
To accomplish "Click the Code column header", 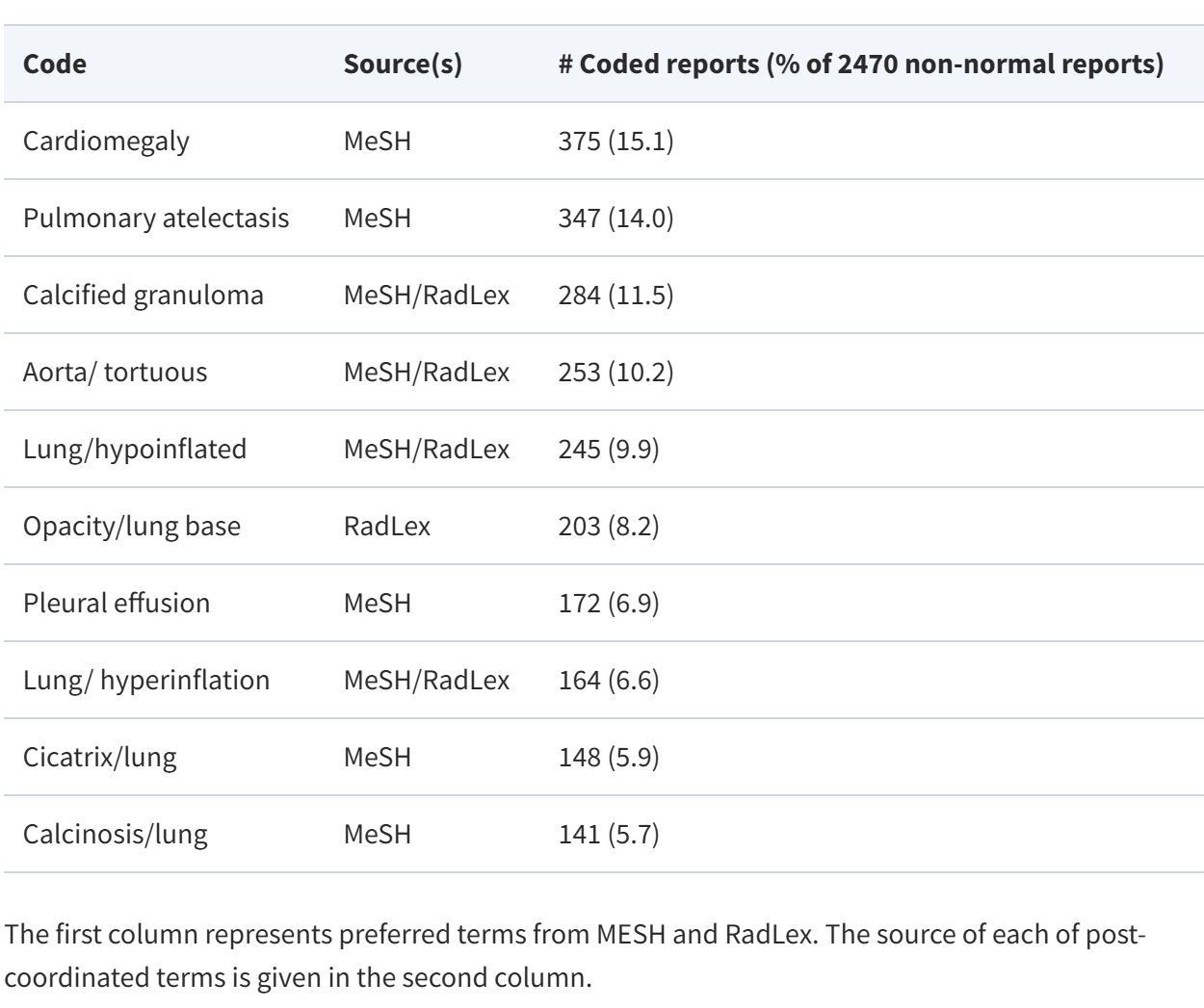I will tap(55, 65).
